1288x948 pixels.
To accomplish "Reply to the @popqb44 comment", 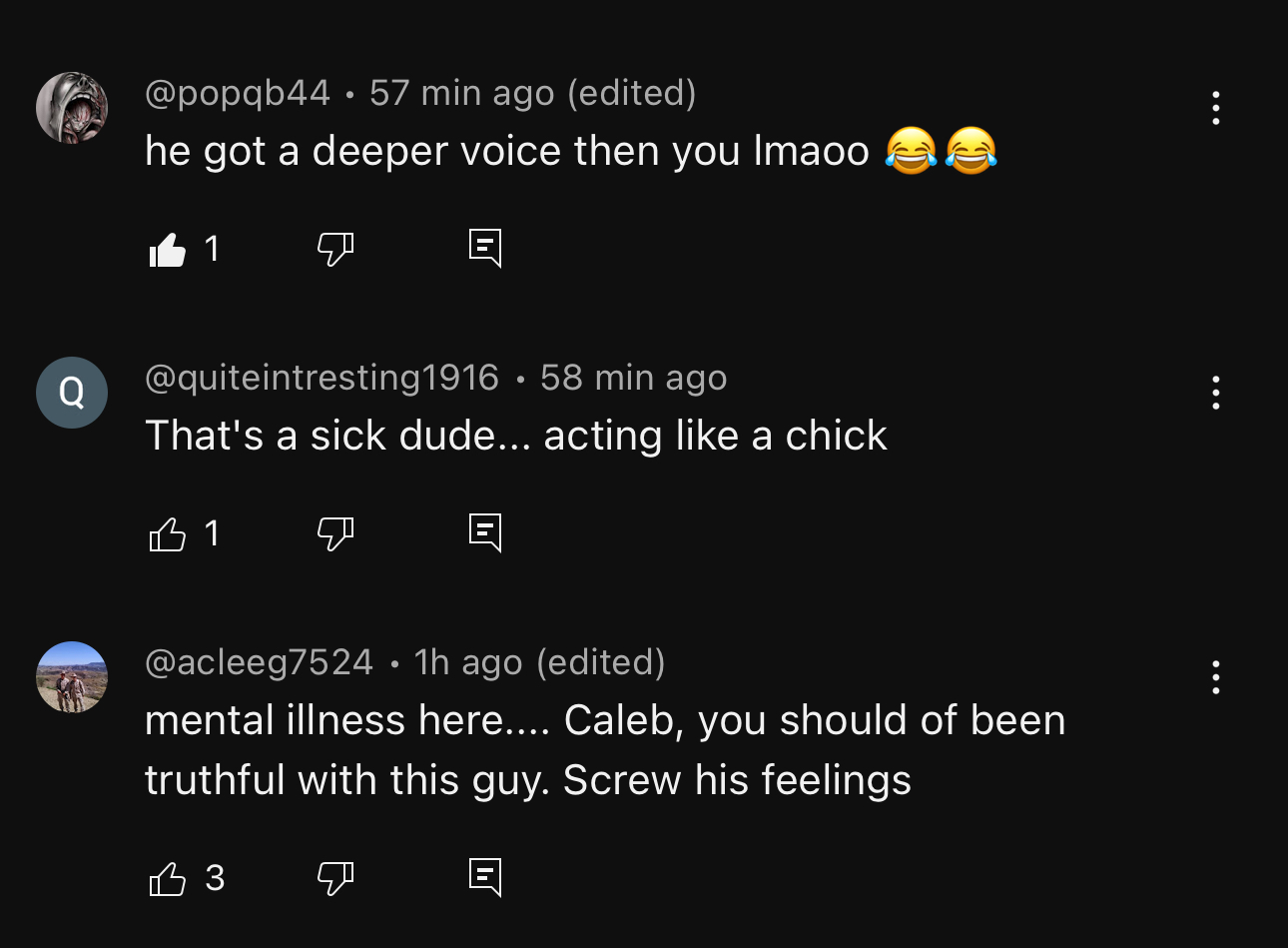I will 485,249.
